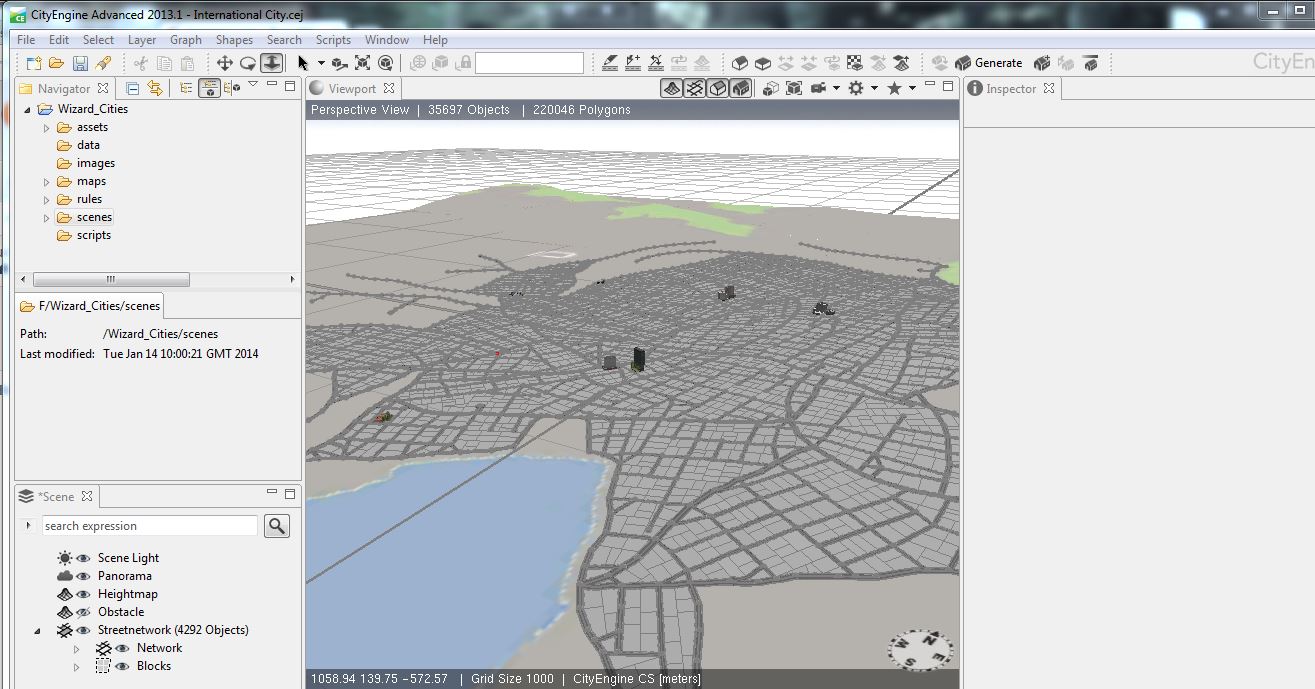Viewport: 1315px width, 689px height.
Task: Click Navigator tree layout icon
Action: click(x=186, y=88)
